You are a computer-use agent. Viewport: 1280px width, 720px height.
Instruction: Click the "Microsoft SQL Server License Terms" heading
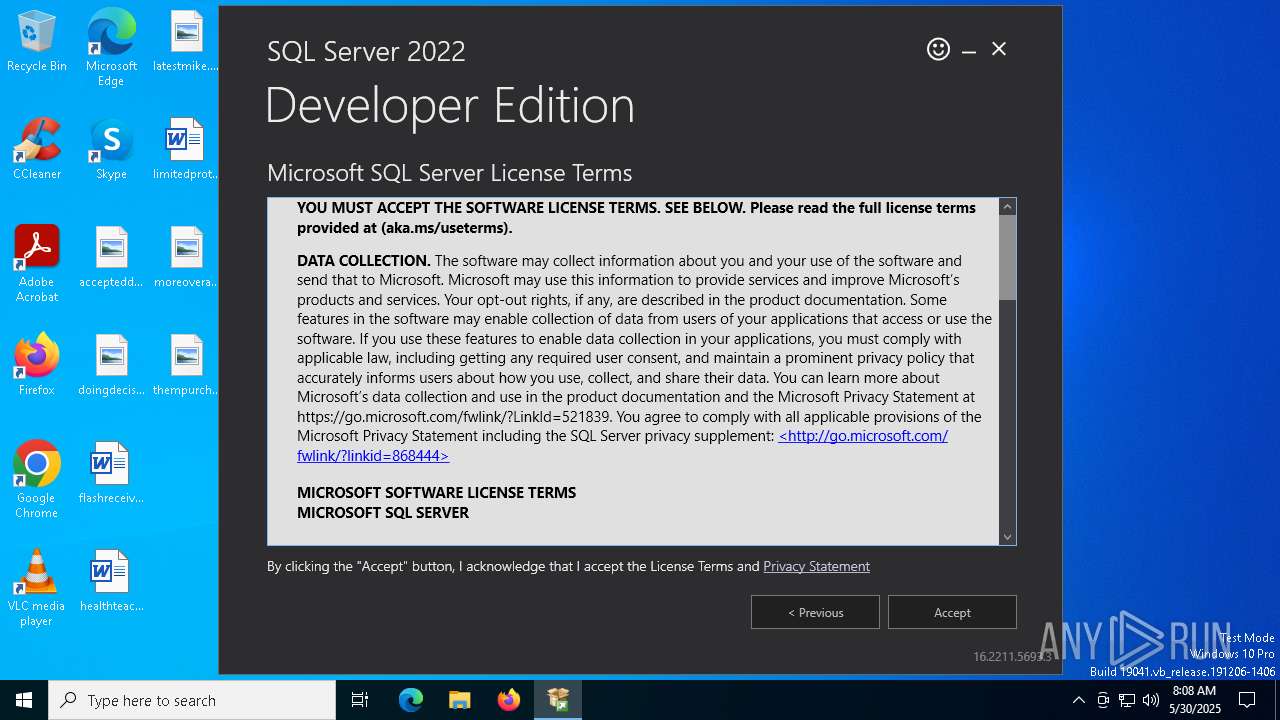pos(449,173)
